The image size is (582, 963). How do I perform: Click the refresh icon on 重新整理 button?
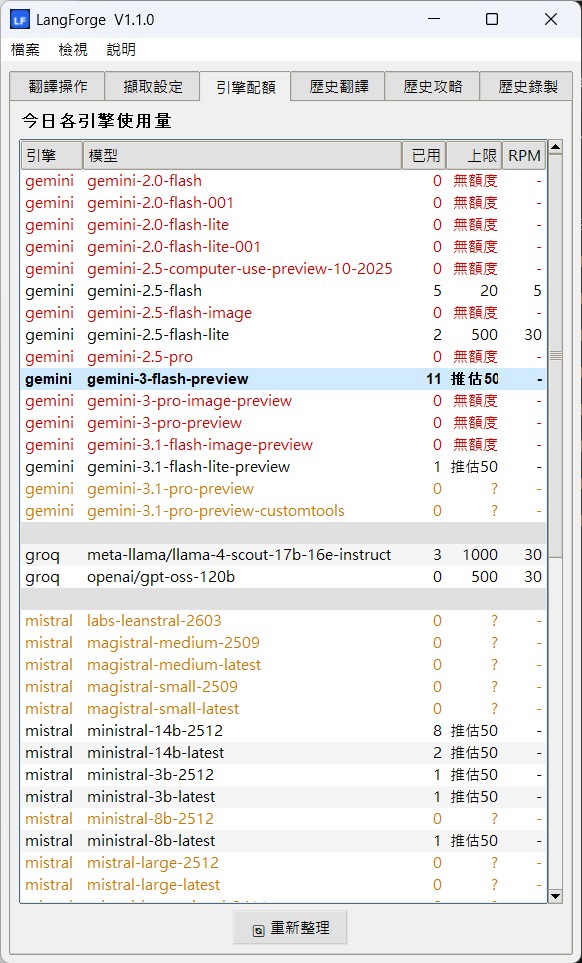pos(258,930)
